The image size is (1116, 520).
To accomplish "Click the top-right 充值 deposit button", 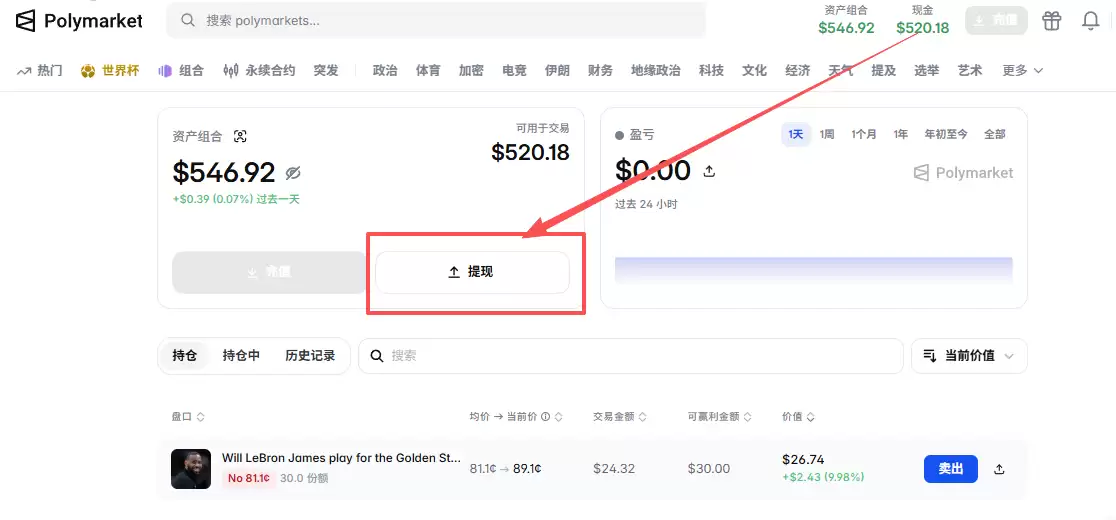I will 996,21.
